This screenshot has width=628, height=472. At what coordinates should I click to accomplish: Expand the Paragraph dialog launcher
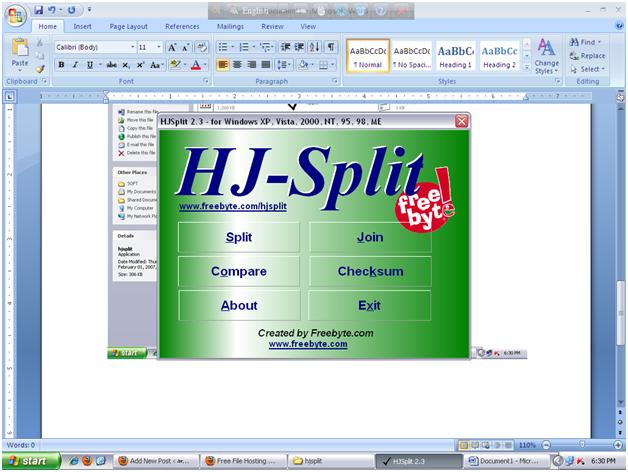point(335,81)
